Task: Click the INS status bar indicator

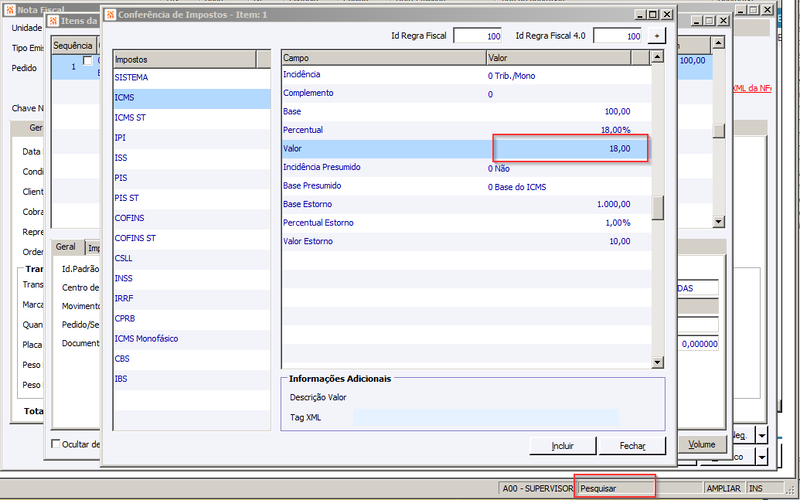Action: tap(764, 488)
